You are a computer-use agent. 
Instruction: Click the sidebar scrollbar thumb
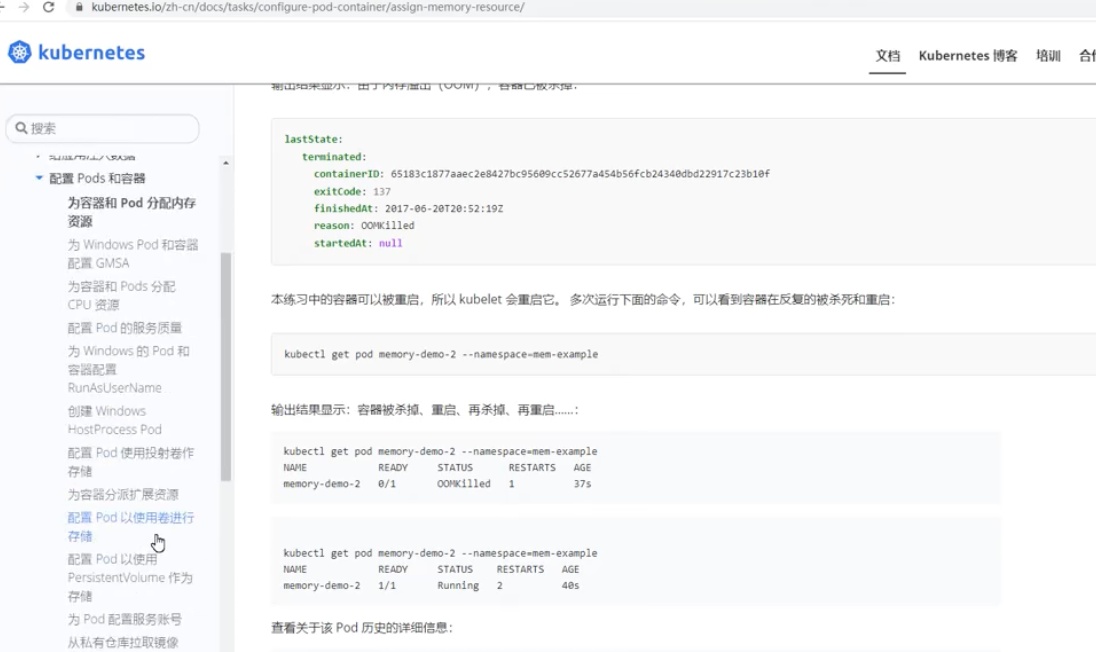pyautogui.click(x=226, y=367)
